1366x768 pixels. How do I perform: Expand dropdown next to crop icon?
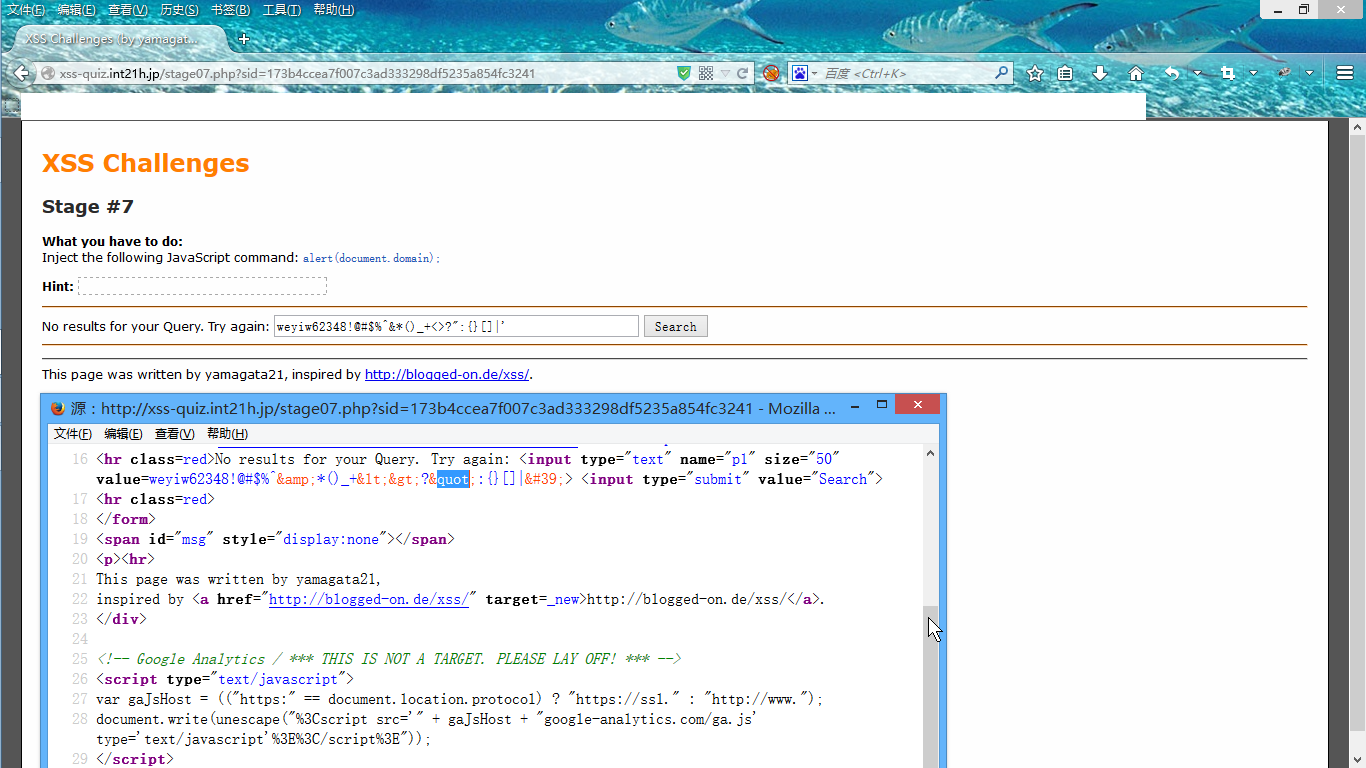[x=1253, y=73]
